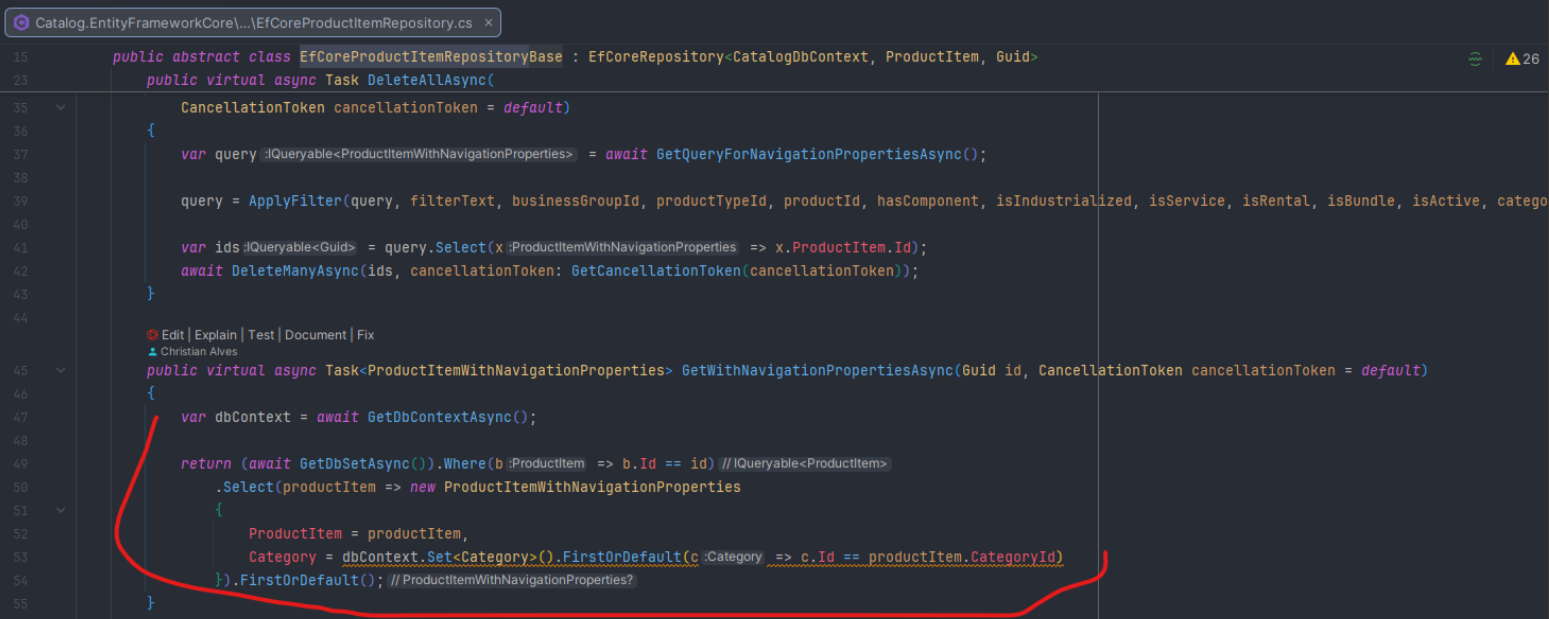Click the Explain code lens action

pyautogui.click(x=215, y=335)
